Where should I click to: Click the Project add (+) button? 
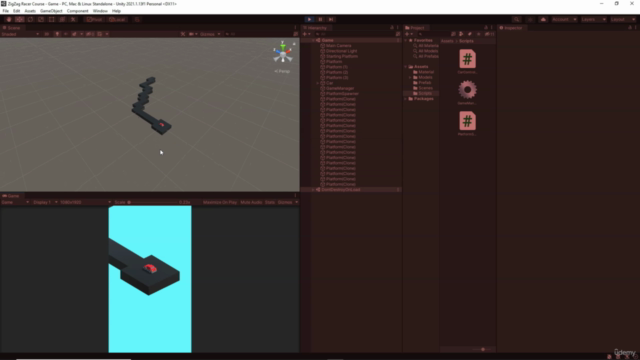[x=408, y=34]
